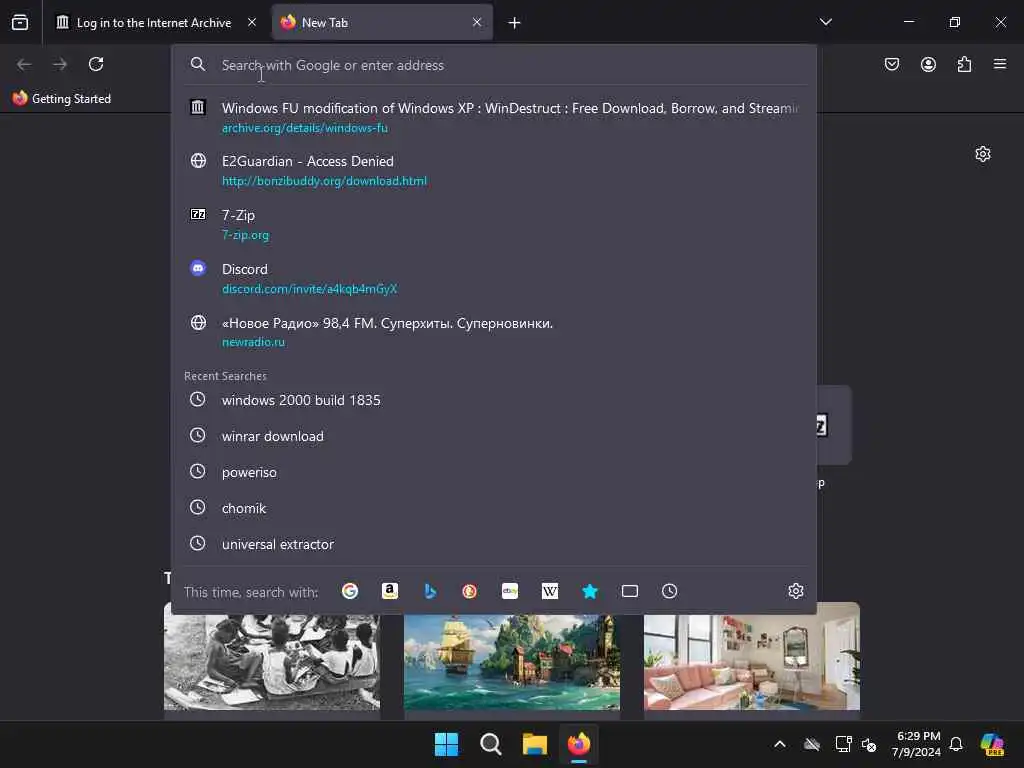Click the reload page button
1024x768 pixels.
tap(96, 64)
